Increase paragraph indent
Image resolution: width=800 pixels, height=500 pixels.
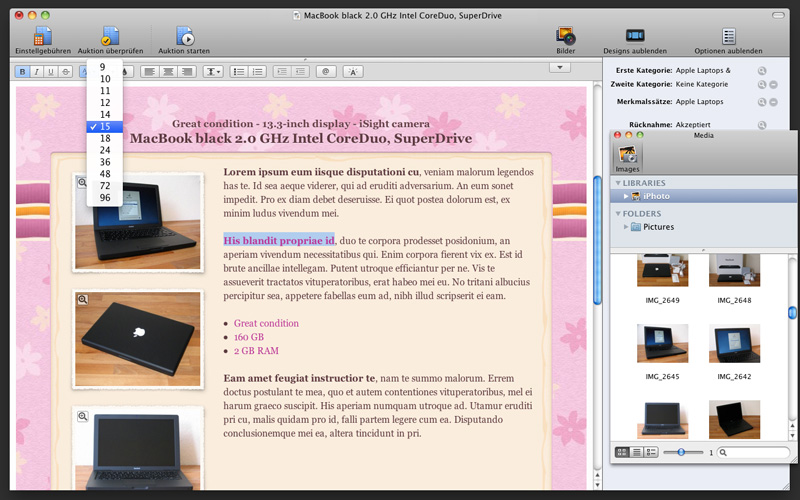(282, 72)
